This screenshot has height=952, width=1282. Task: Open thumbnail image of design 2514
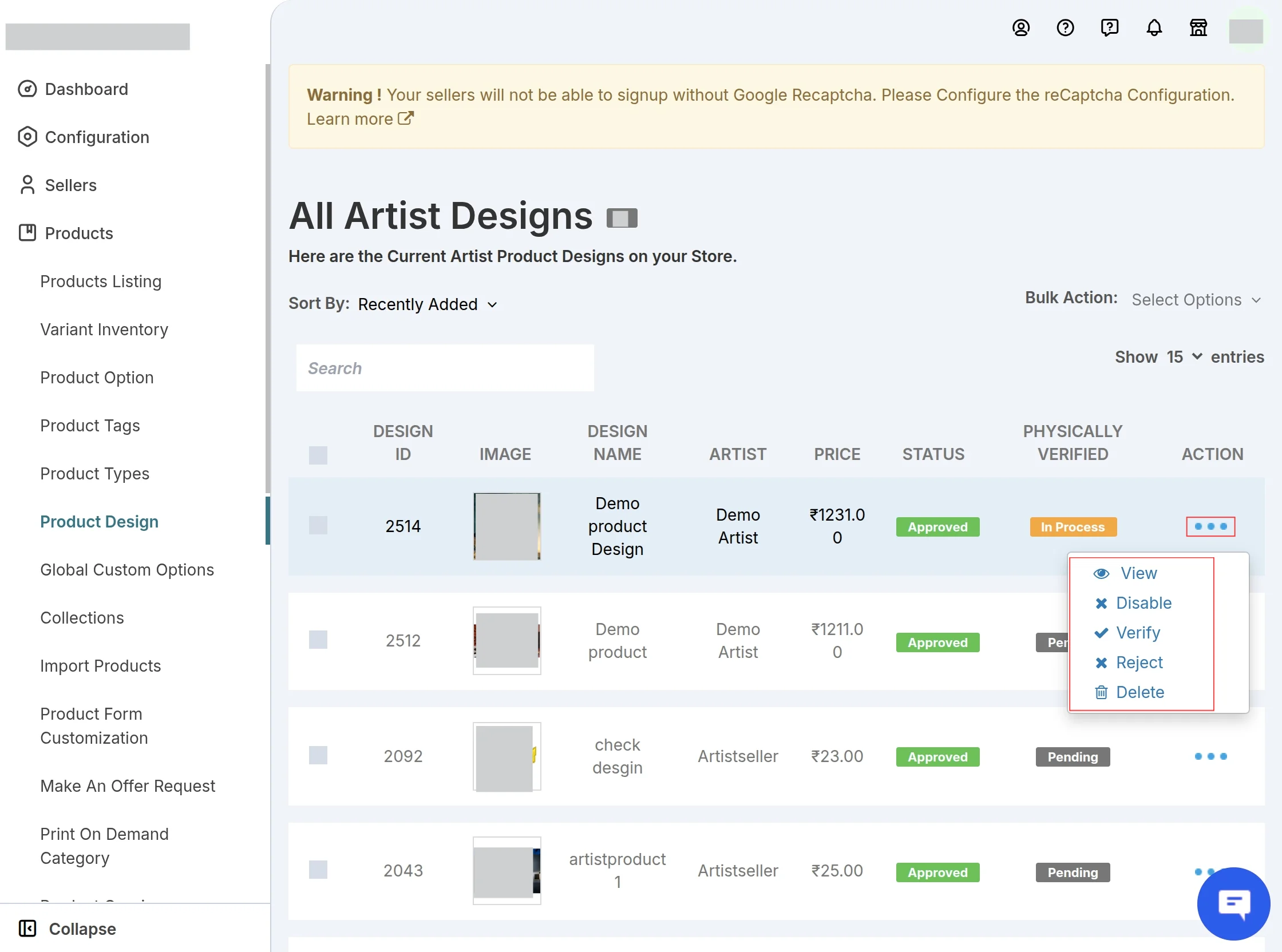(x=507, y=526)
